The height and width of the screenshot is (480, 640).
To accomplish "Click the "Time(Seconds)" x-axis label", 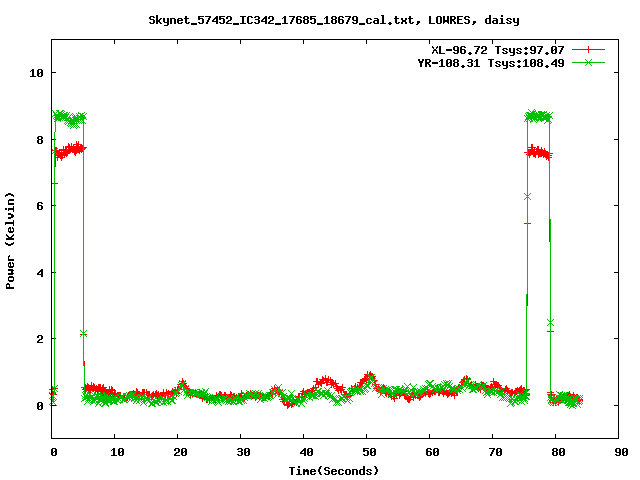I will click(x=333, y=471).
